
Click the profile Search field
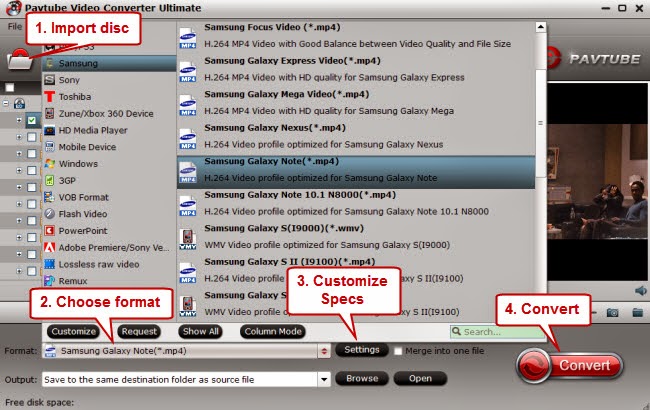click(x=497, y=332)
